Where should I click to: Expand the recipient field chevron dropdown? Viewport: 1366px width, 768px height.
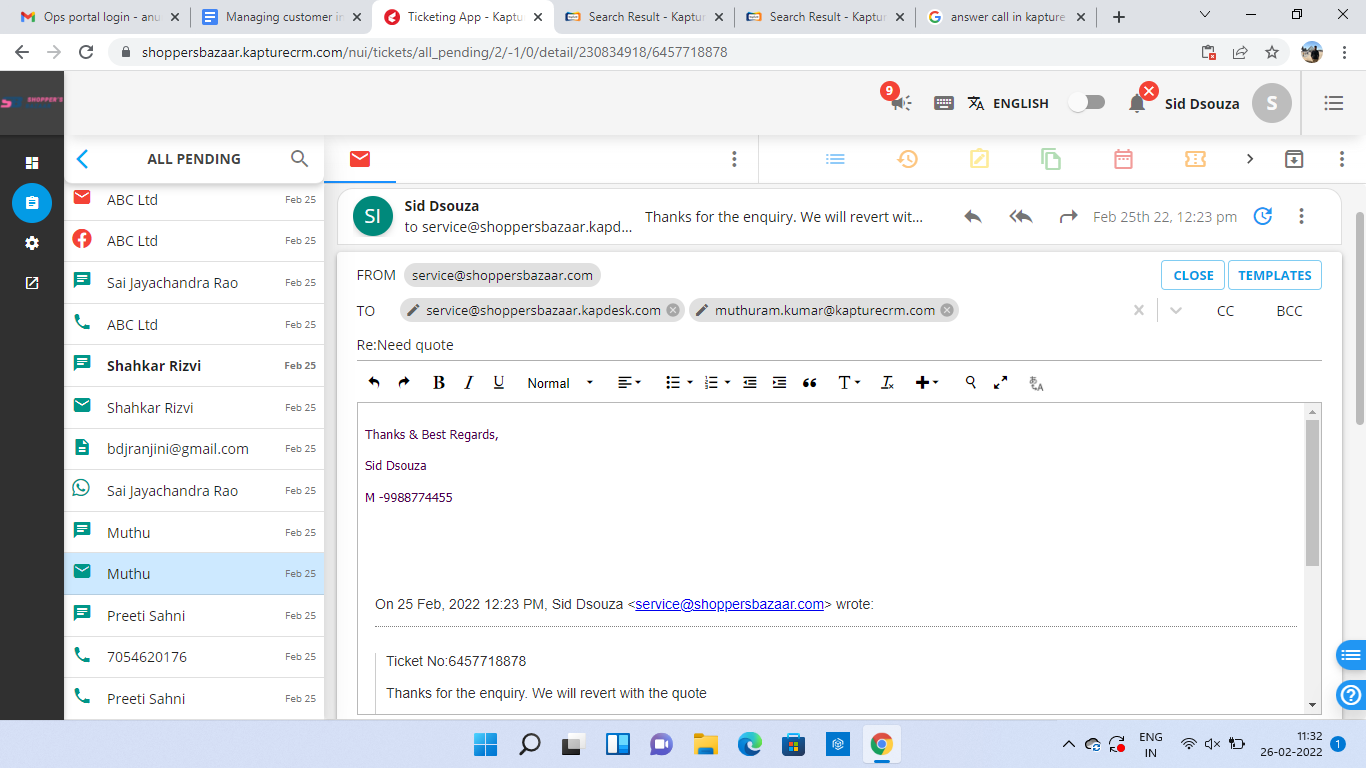(1176, 310)
